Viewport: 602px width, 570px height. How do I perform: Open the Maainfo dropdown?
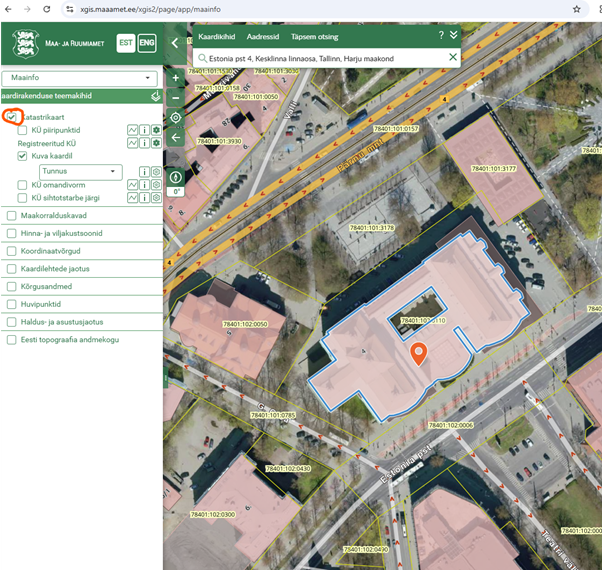tap(79, 78)
